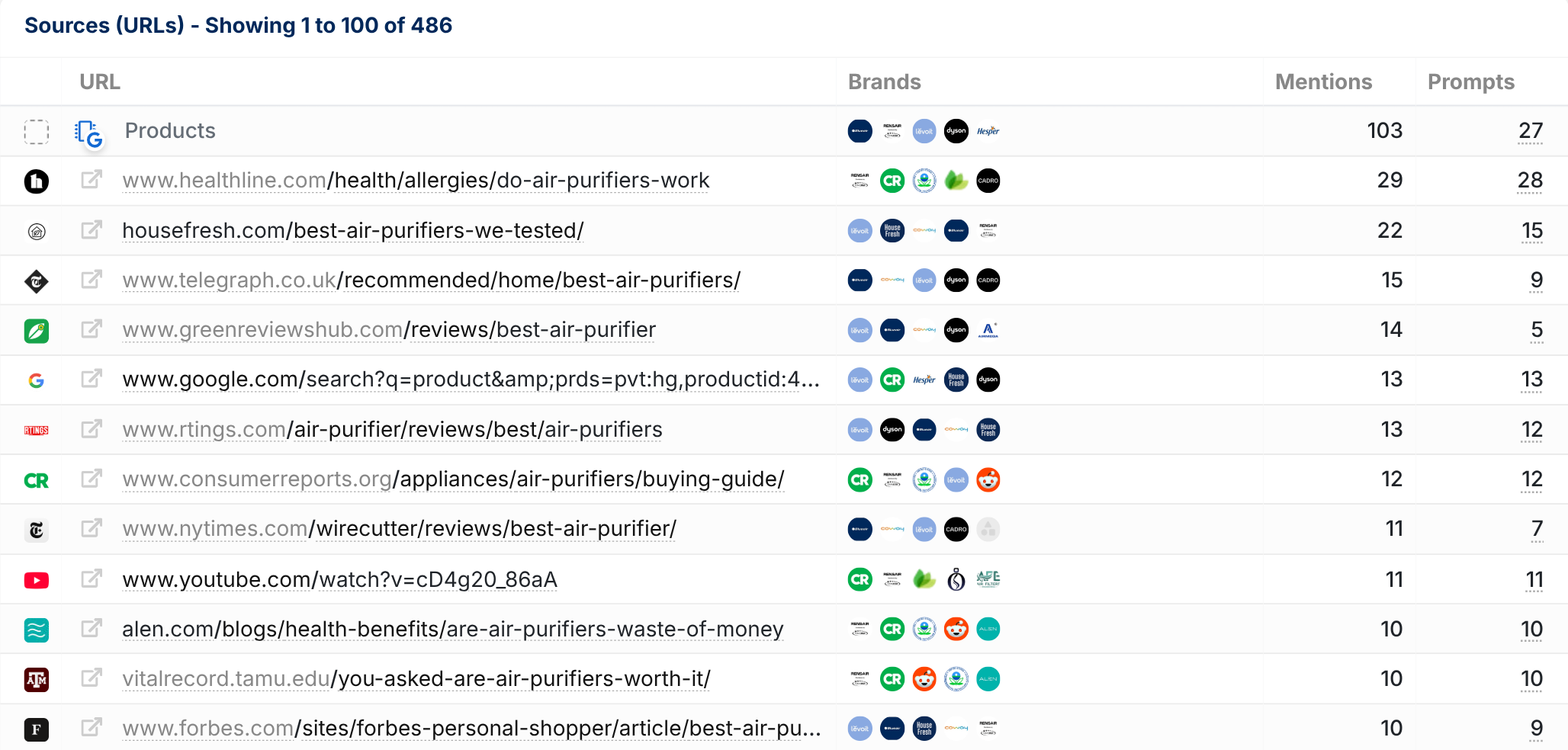Open alen.com waste-of-money blog link
Screen dimensions: 1568x750
point(453,630)
